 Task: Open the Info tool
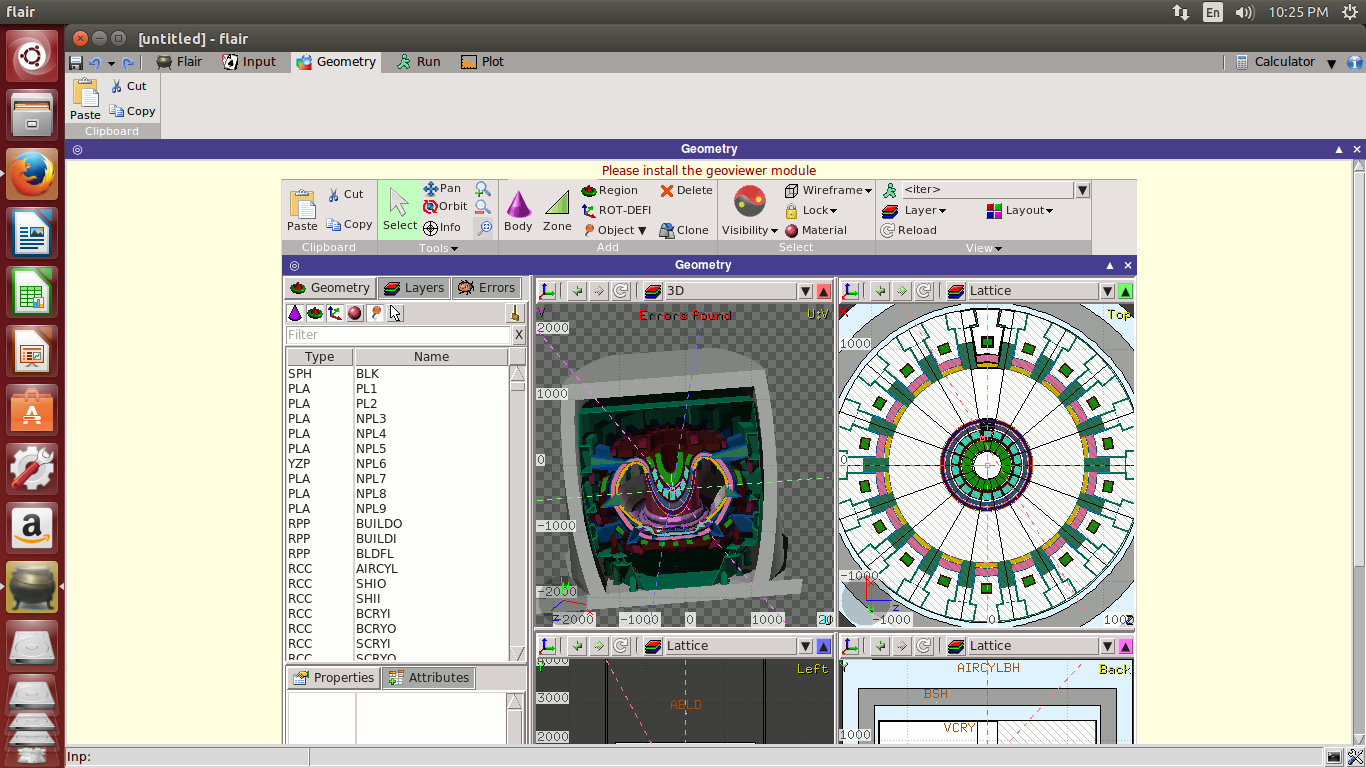tap(442, 227)
